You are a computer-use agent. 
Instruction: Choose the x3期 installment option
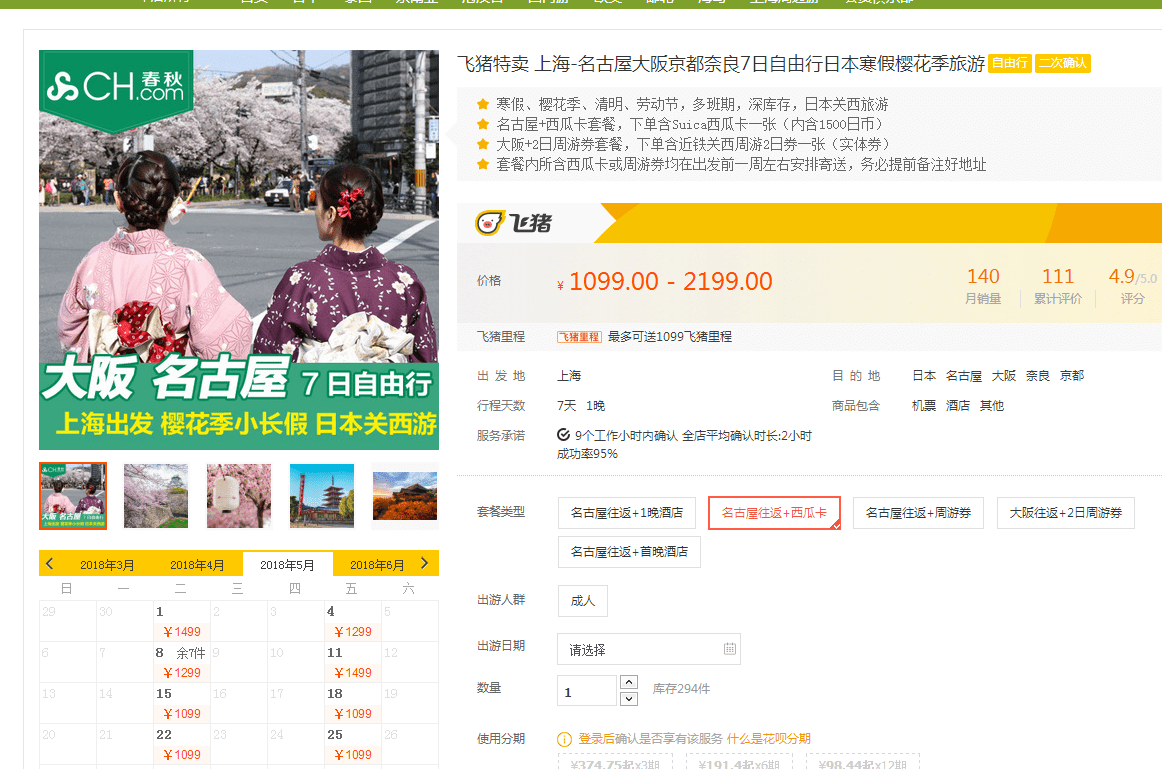click(x=615, y=762)
